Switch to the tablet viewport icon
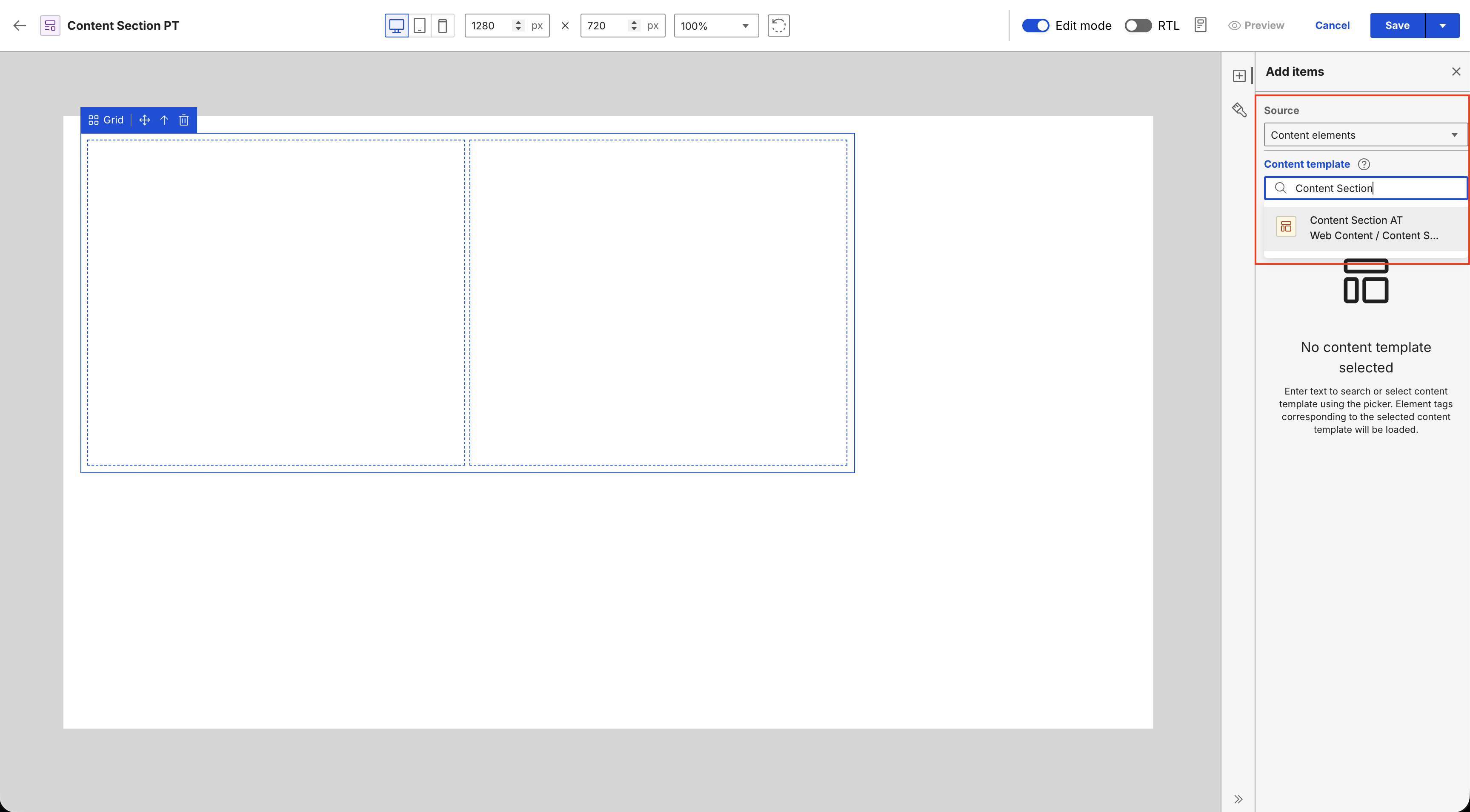This screenshot has width=1470, height=812. [x=420, y=26]
